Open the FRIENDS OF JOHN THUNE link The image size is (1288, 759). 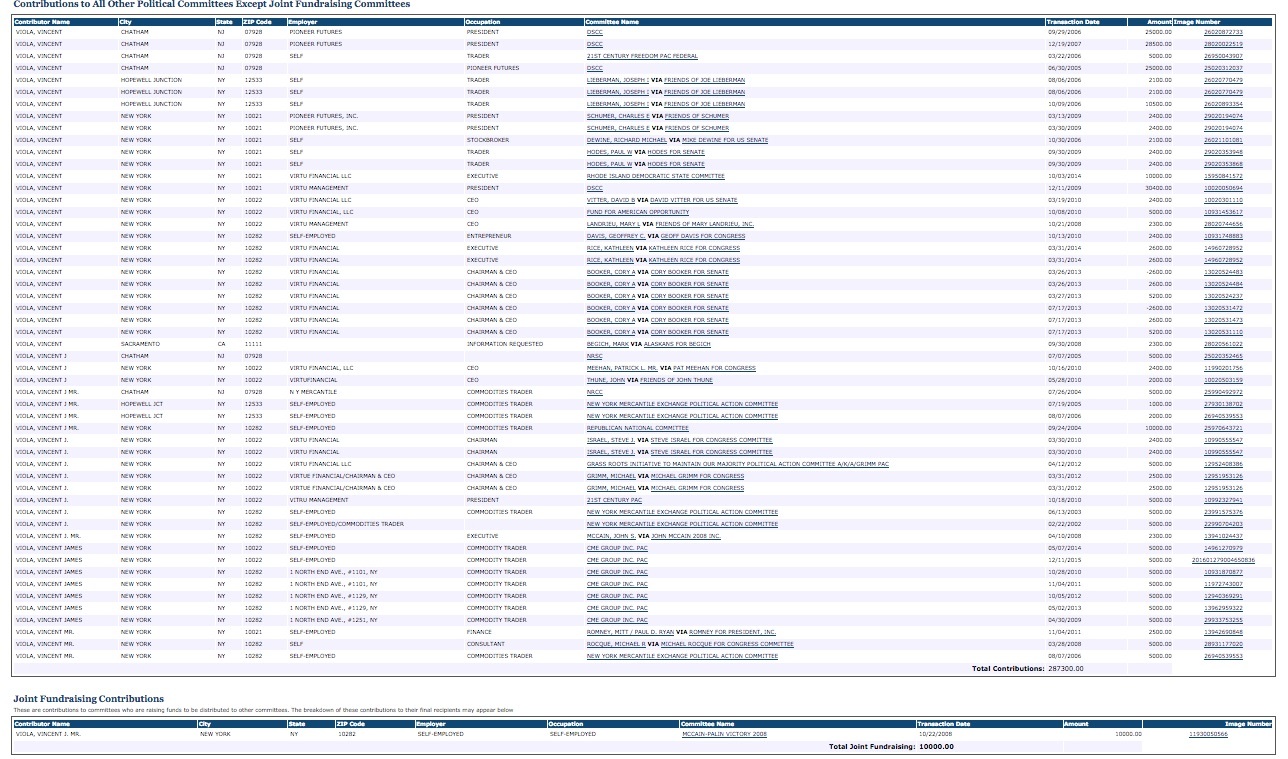[x=676, y=380]
